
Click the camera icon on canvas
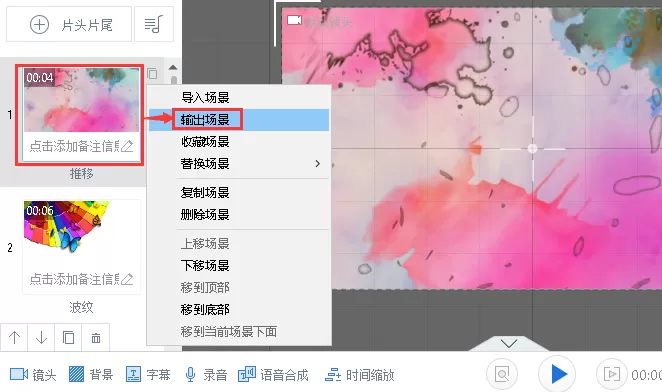[x=295, y=20]
